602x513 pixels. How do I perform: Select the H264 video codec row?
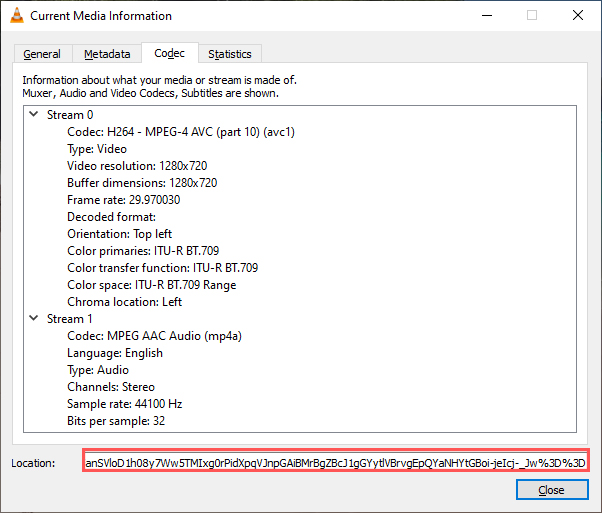click(x=181, y=132)
